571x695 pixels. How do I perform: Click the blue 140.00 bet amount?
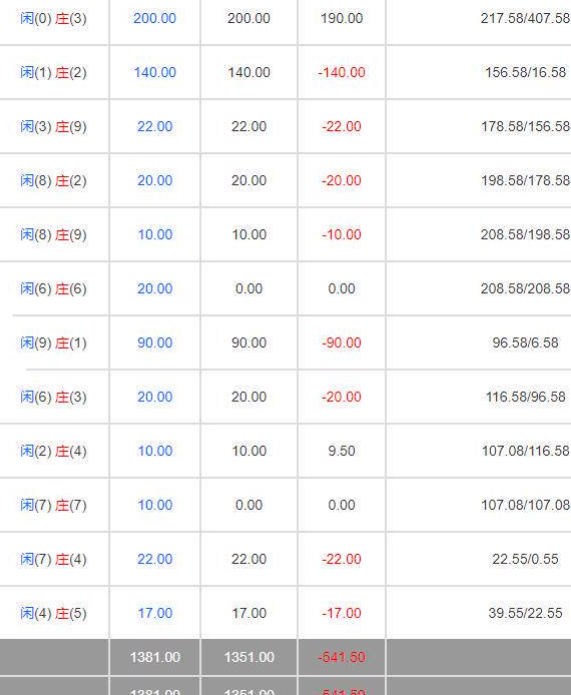155,72
